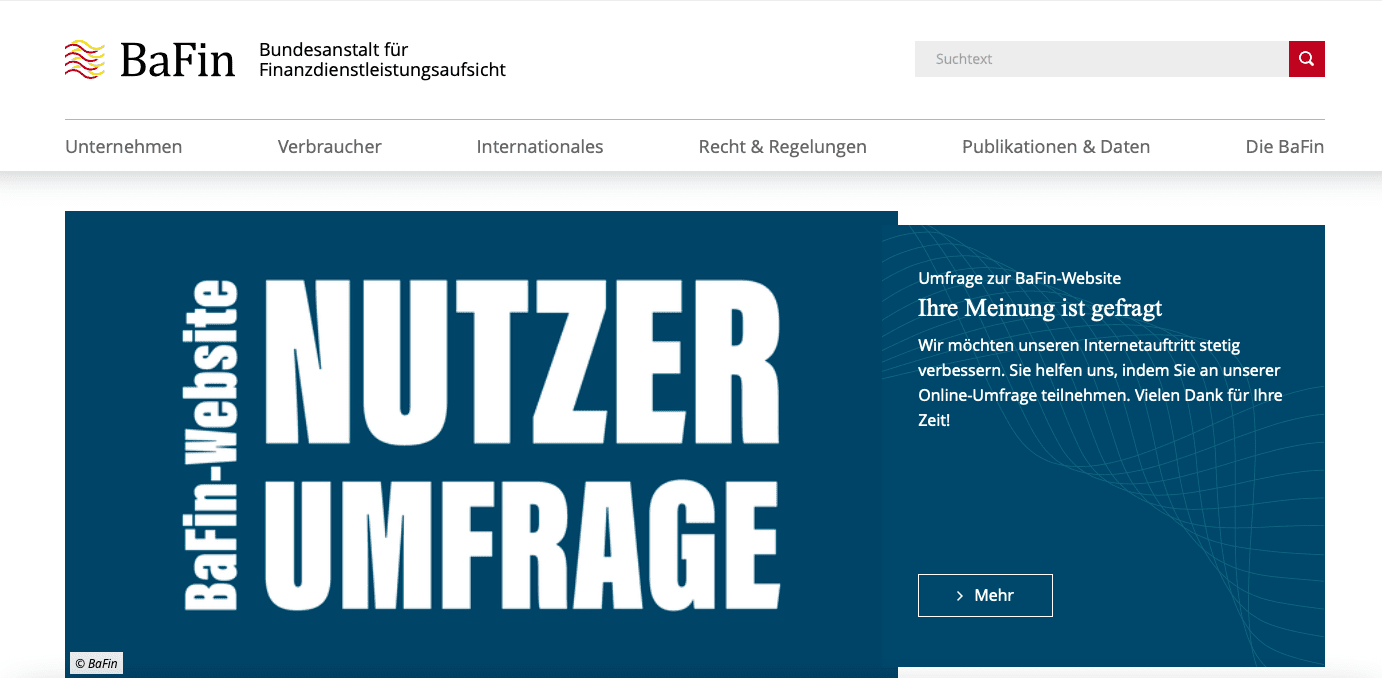Open the Publikationen & Daten menu
The image size is (1382, 678).
click(1056, 147)
